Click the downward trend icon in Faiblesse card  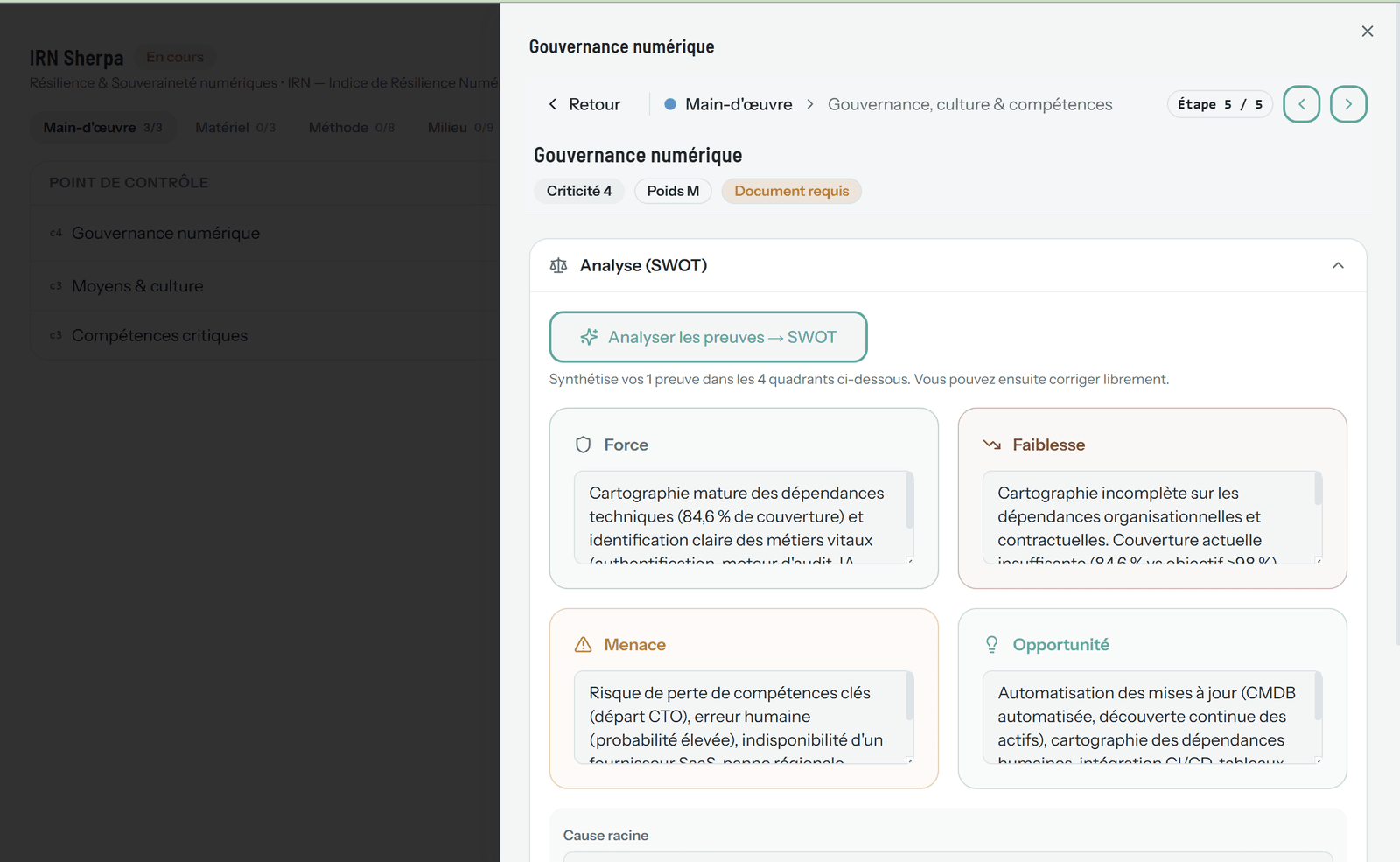[992, 445]
